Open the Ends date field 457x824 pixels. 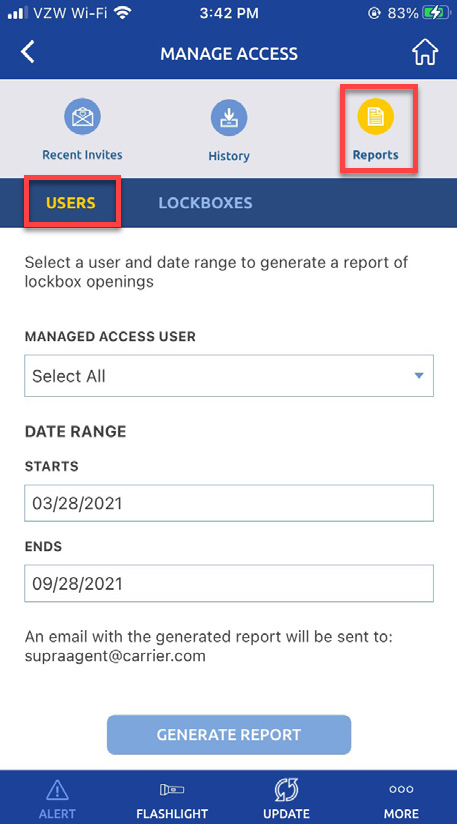click(229, 583)
